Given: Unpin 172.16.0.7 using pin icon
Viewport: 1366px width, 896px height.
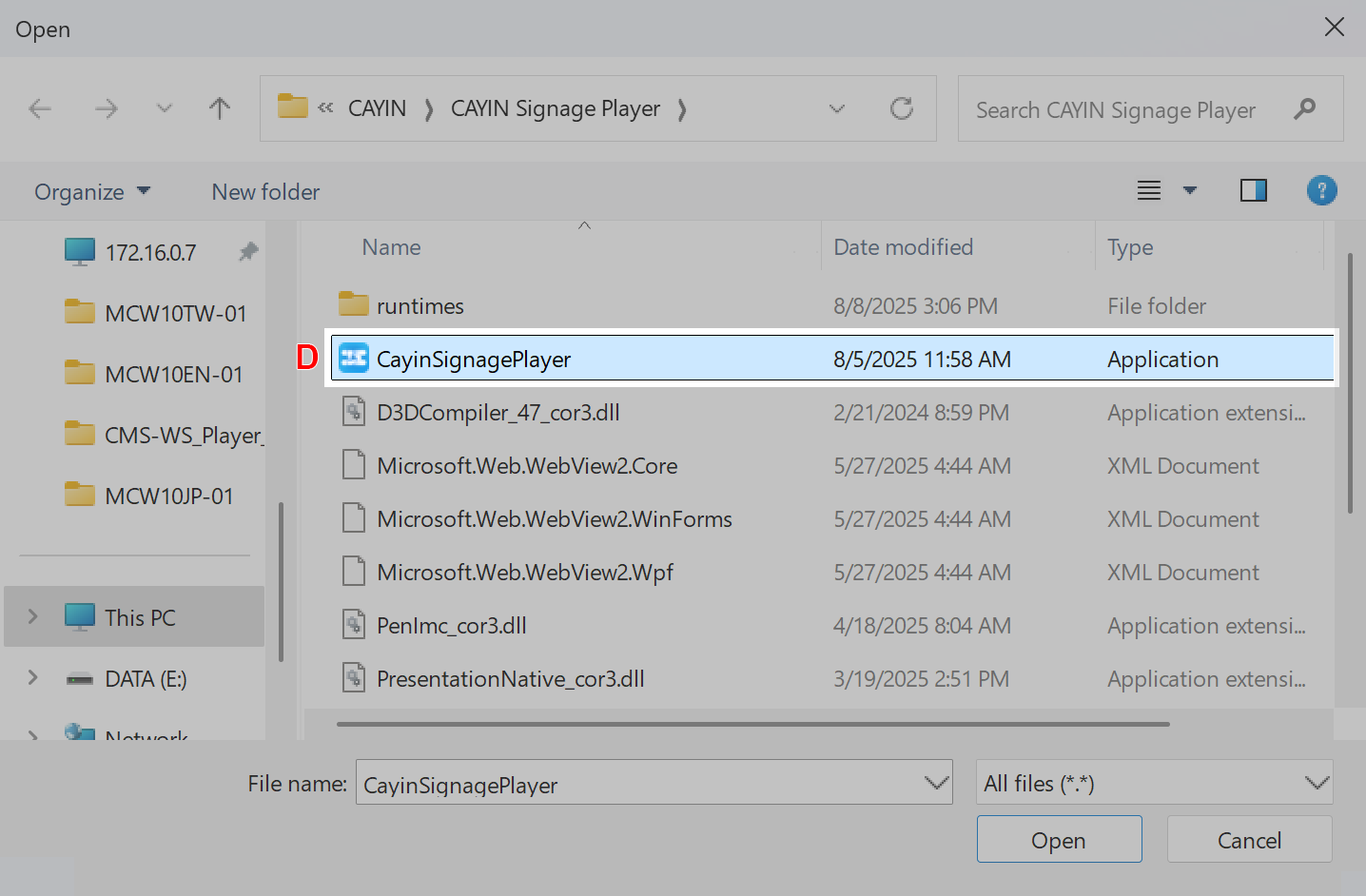Looking at the screenshot, I should click(248, 252).
